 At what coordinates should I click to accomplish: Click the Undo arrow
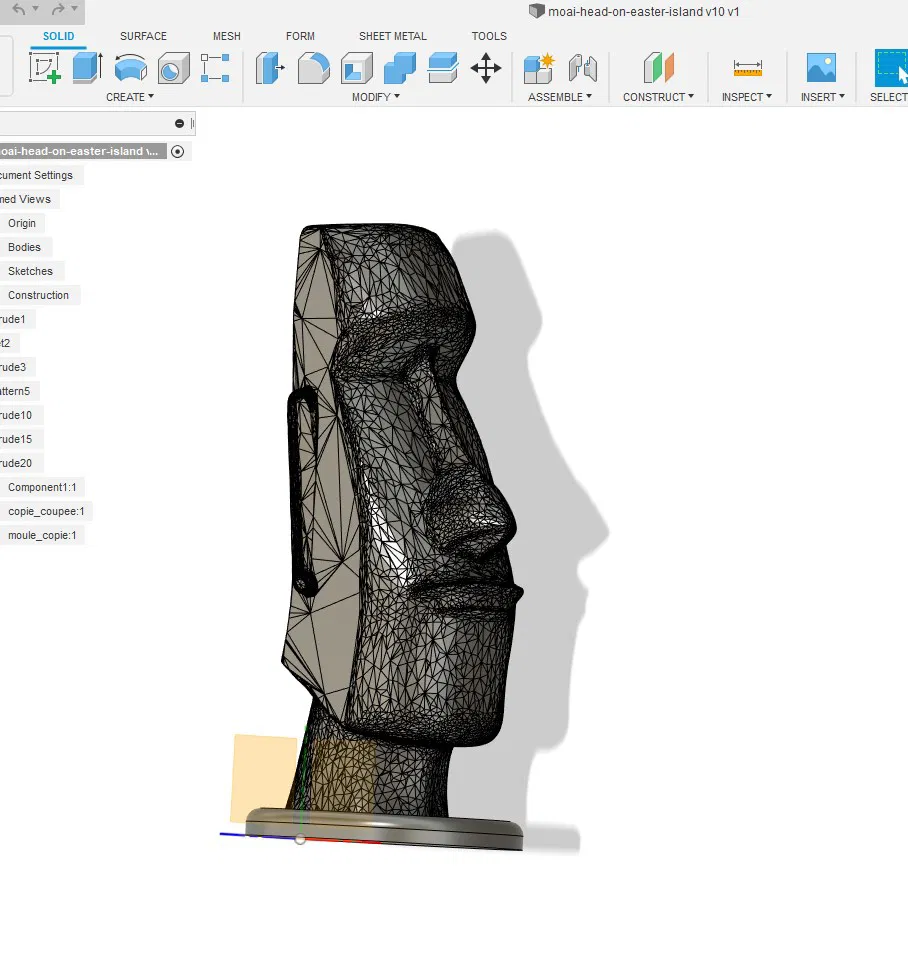pyautogui.click(x=19, y=9)
